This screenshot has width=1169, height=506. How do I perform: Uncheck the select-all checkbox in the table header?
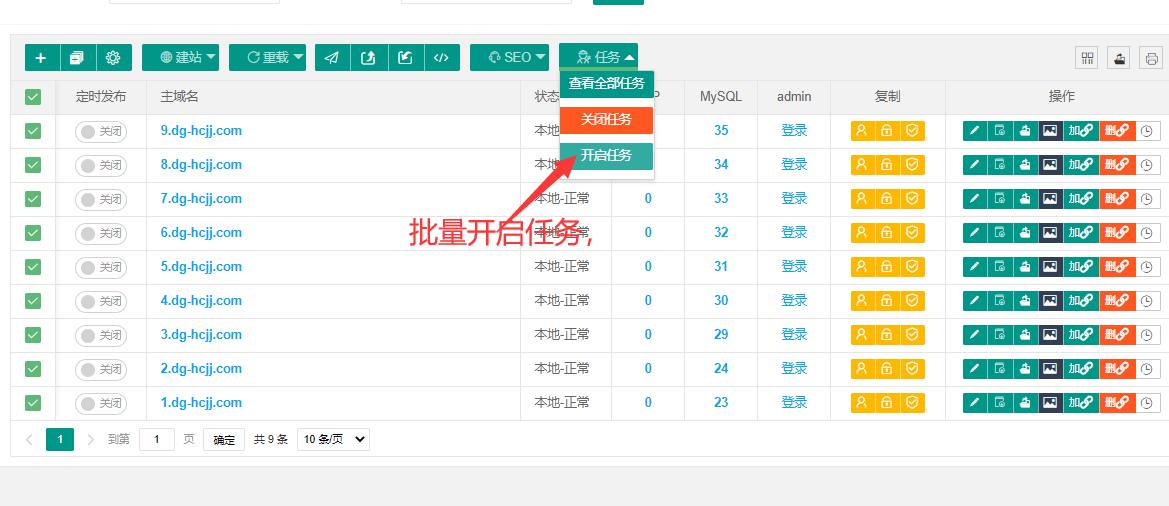tap(33, 97)
